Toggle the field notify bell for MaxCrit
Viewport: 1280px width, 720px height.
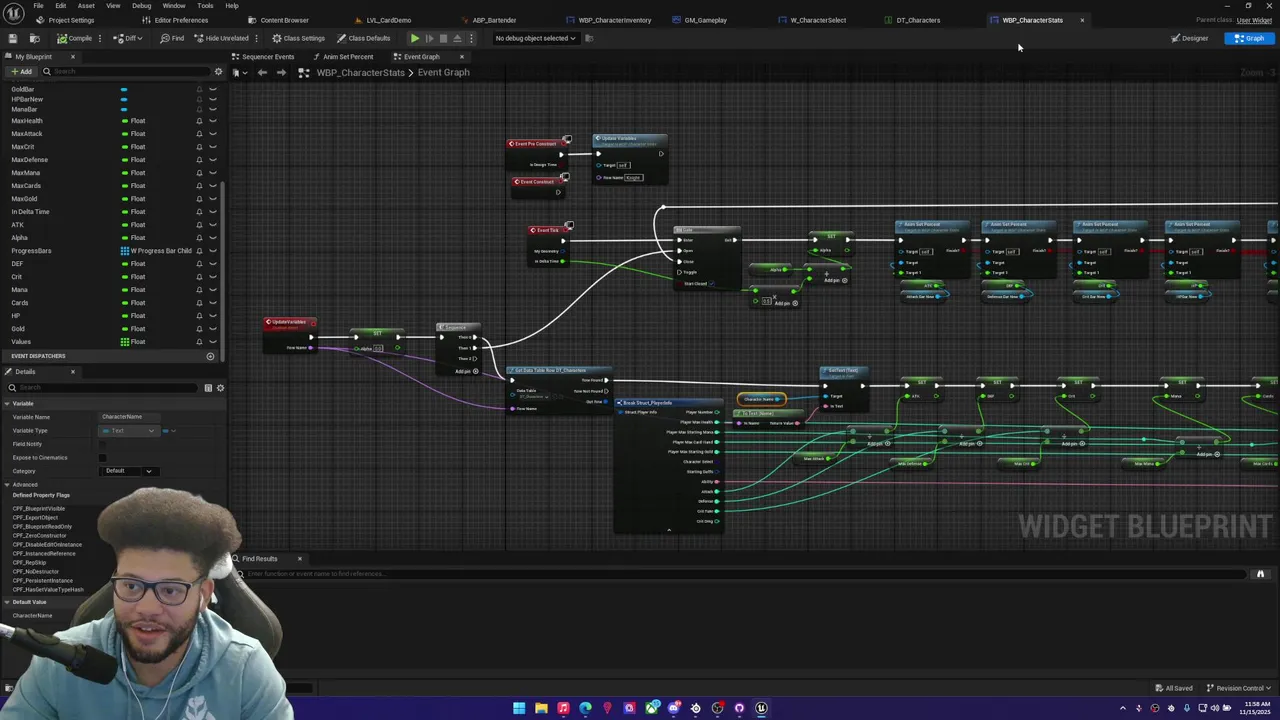coord(199,147)
